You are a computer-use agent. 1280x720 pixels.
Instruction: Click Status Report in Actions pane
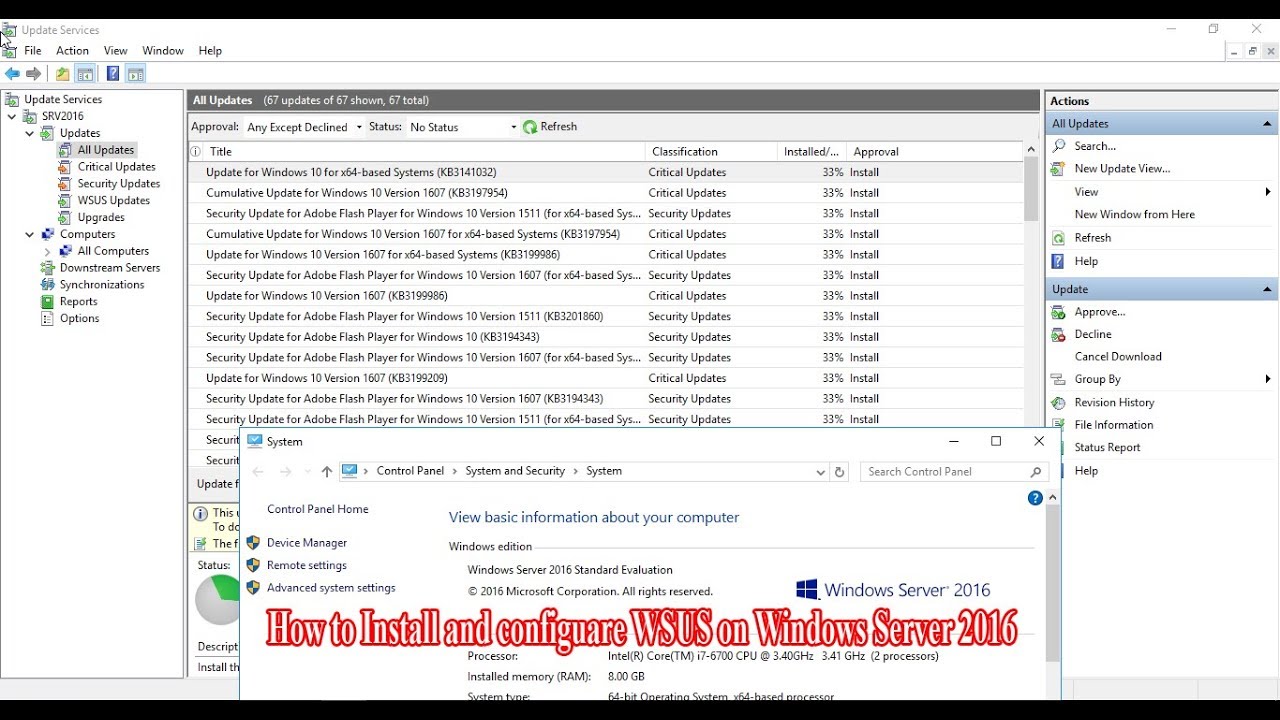pyautogui.click(x=1107, y=448)
